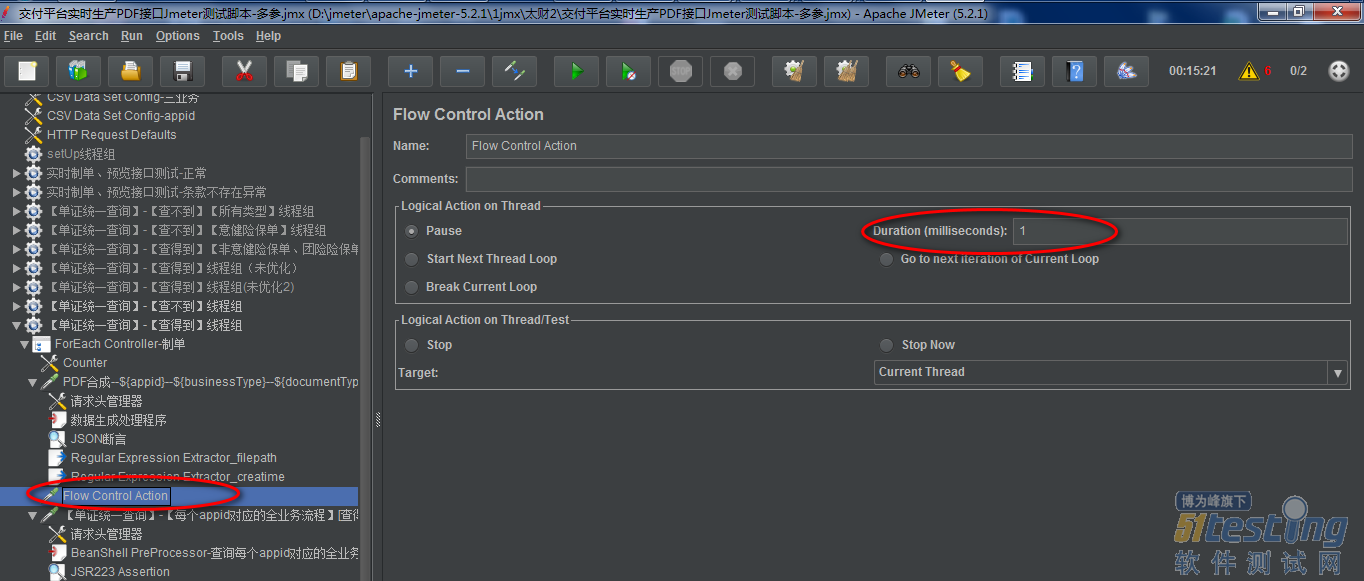Image resolution: width=1364 pixels, height=581 pixels.
Task: Expand all nodes with the plus icon
Action: pyautogui.click(x=410, y=71)
